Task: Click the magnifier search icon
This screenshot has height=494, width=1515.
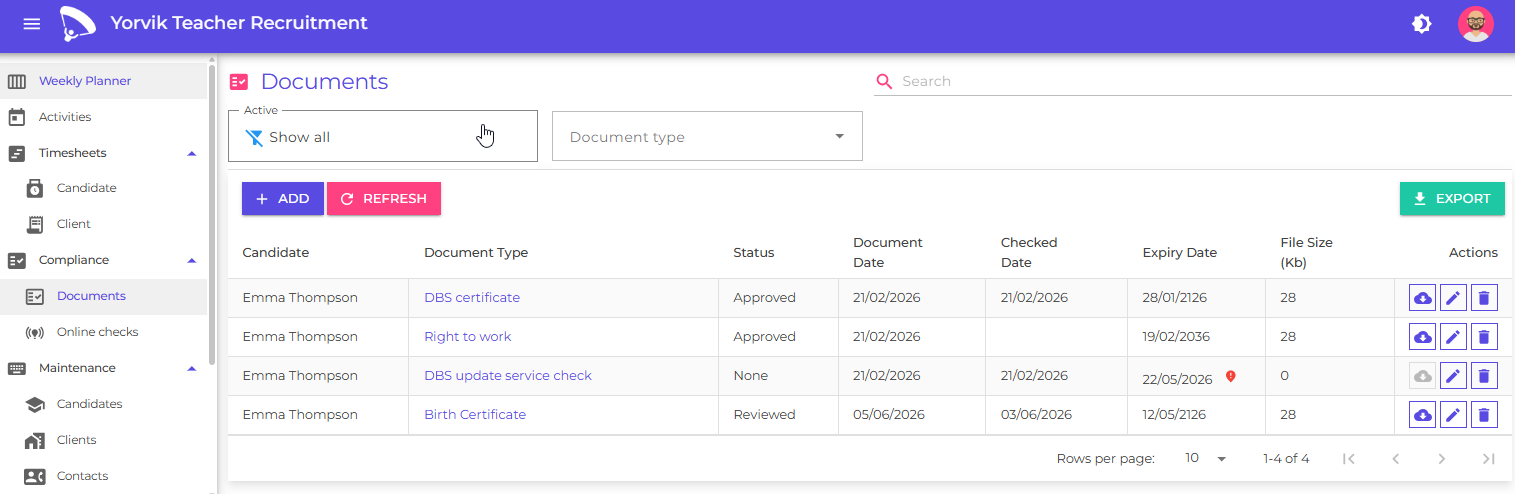Action: coord(884,81)
